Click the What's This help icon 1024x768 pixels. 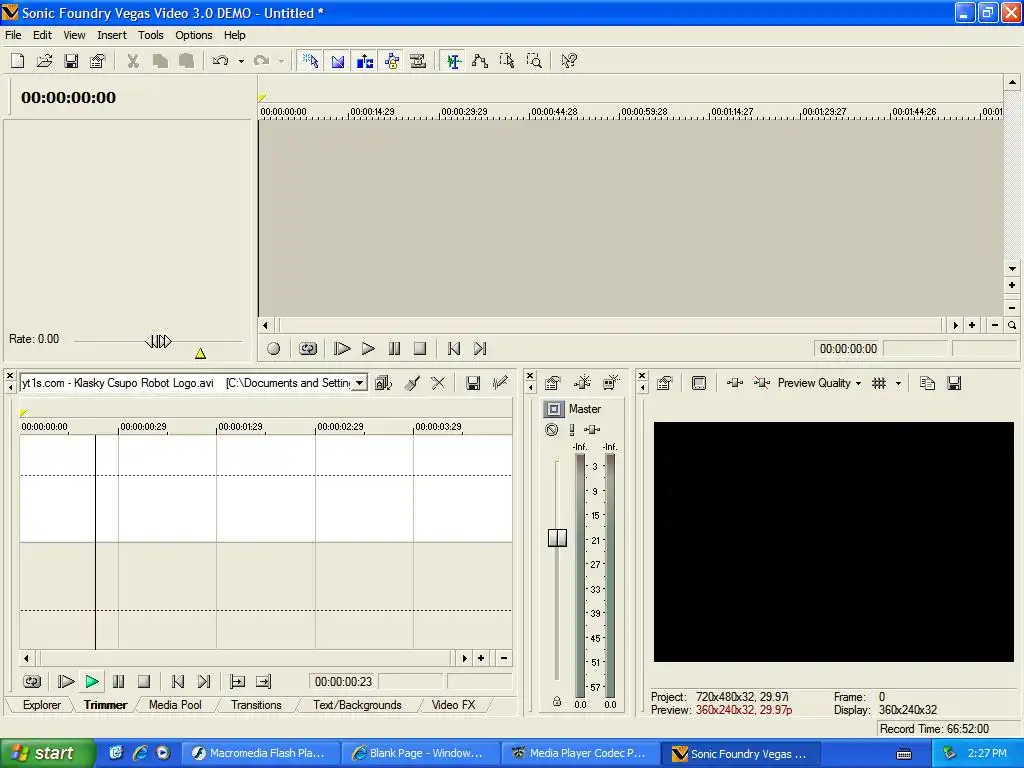[x=569, y=61]
